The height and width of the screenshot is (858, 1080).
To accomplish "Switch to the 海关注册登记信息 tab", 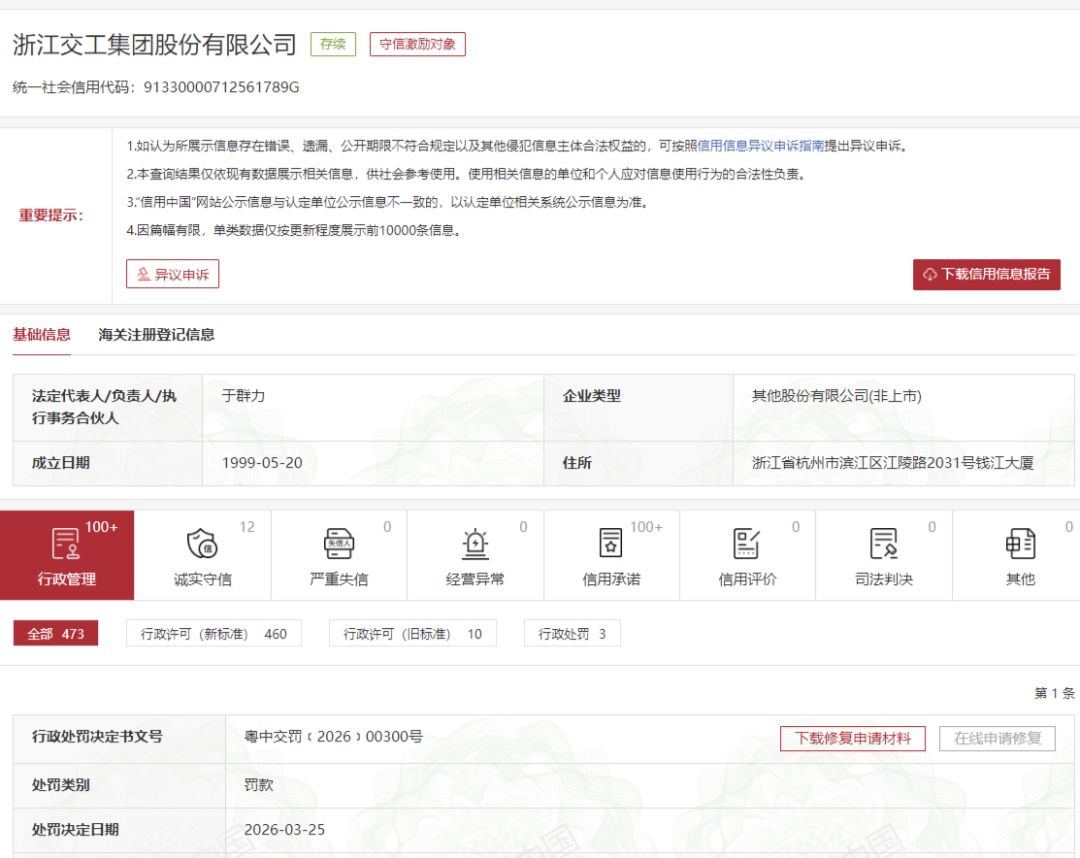I will [x=156, y=335].
